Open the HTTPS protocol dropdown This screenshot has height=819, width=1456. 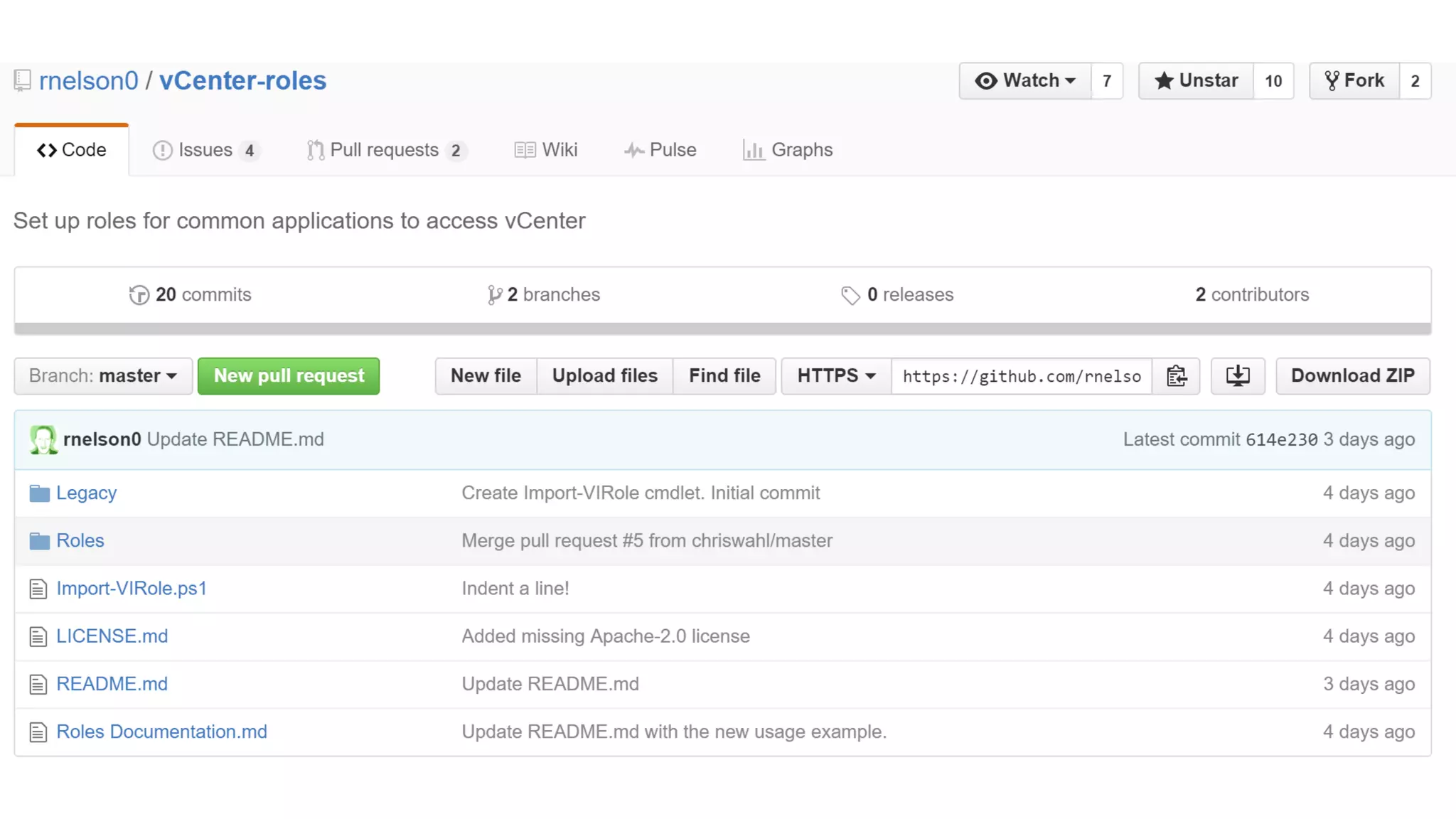click(836, 376)
